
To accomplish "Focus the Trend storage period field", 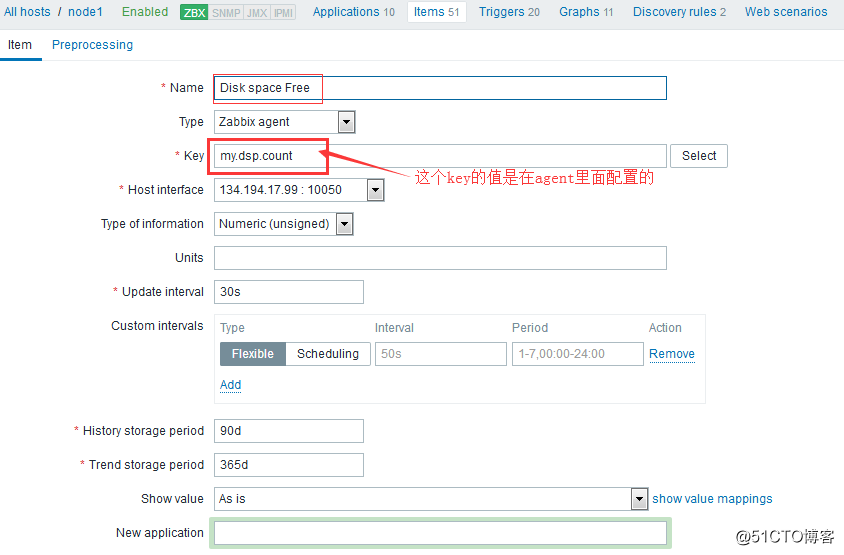I will 289,465.
